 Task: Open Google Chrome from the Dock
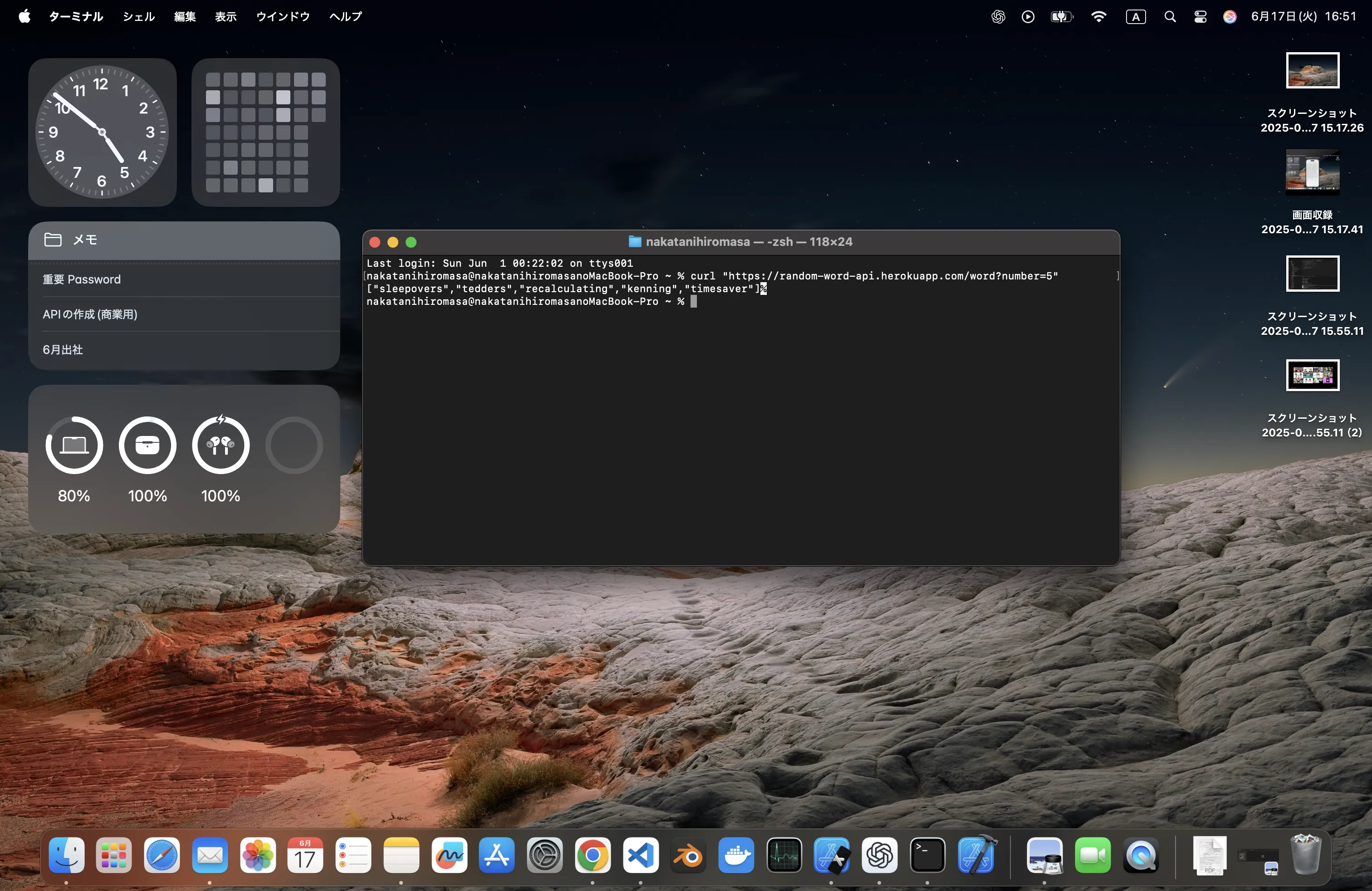click(x=593, y=855)
